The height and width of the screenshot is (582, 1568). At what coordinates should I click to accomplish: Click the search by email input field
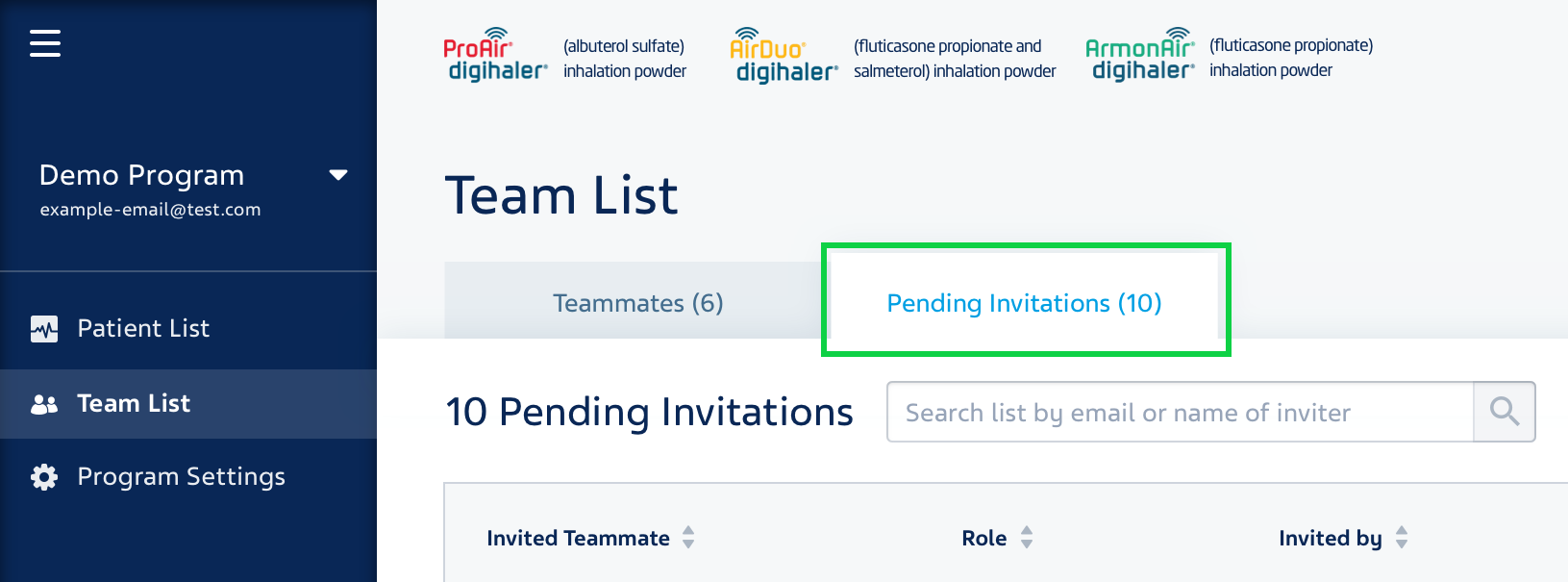(1181, 412)
